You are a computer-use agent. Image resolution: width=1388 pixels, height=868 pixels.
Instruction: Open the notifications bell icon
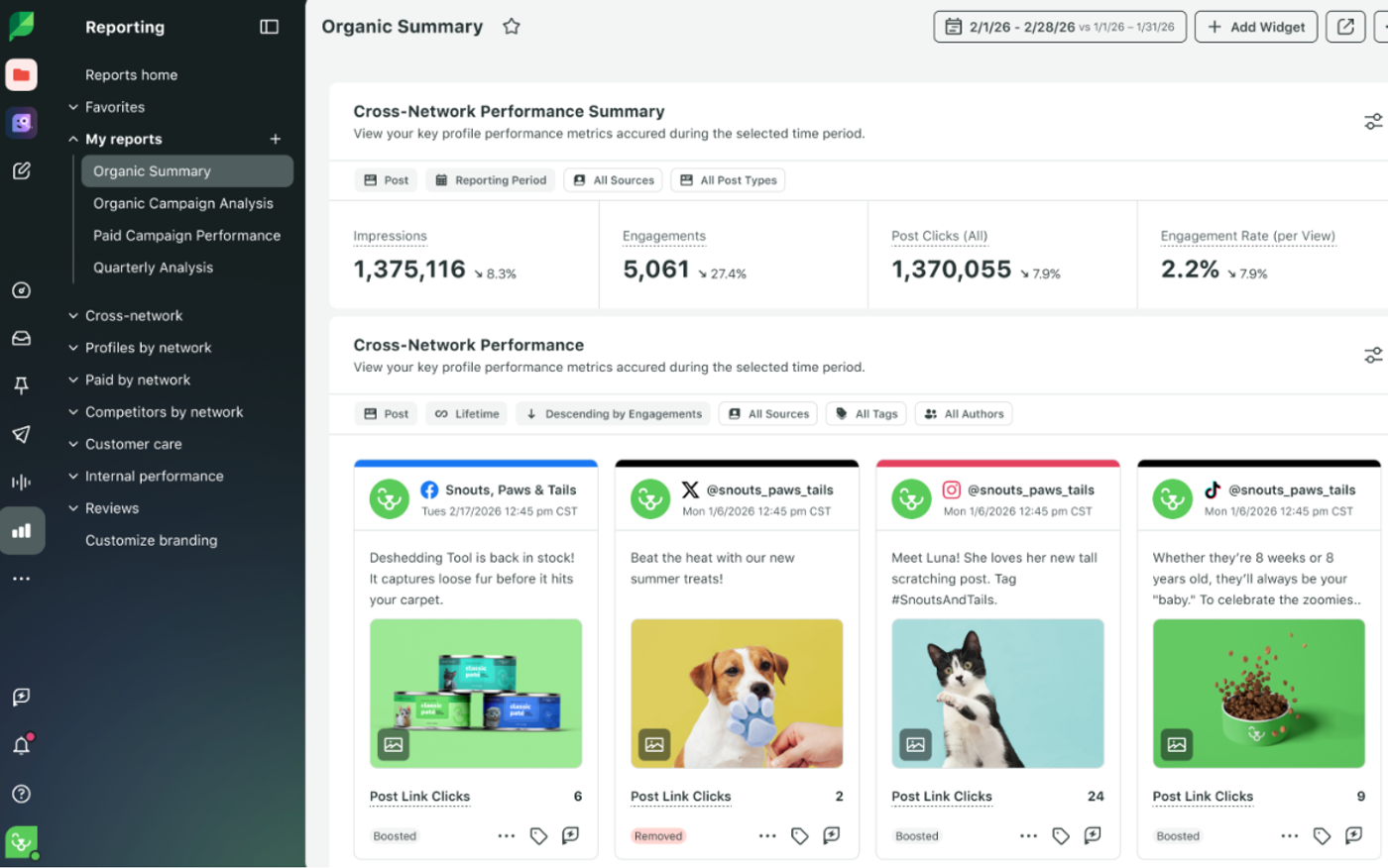coord(22,745)
